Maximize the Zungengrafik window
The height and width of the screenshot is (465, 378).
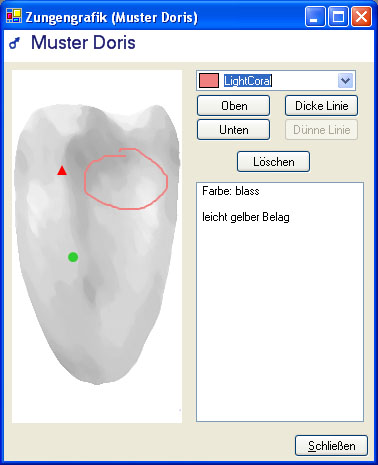339,16
